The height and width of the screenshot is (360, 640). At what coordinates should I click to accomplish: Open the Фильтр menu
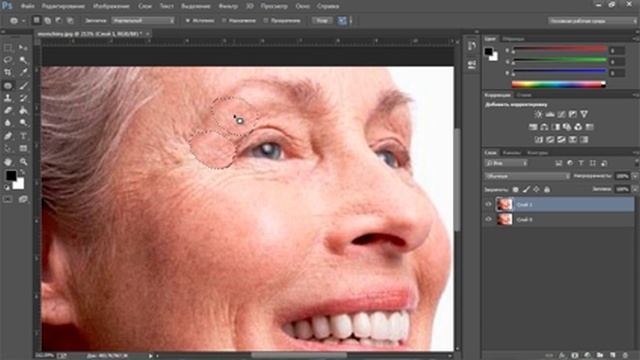point(228,6)
